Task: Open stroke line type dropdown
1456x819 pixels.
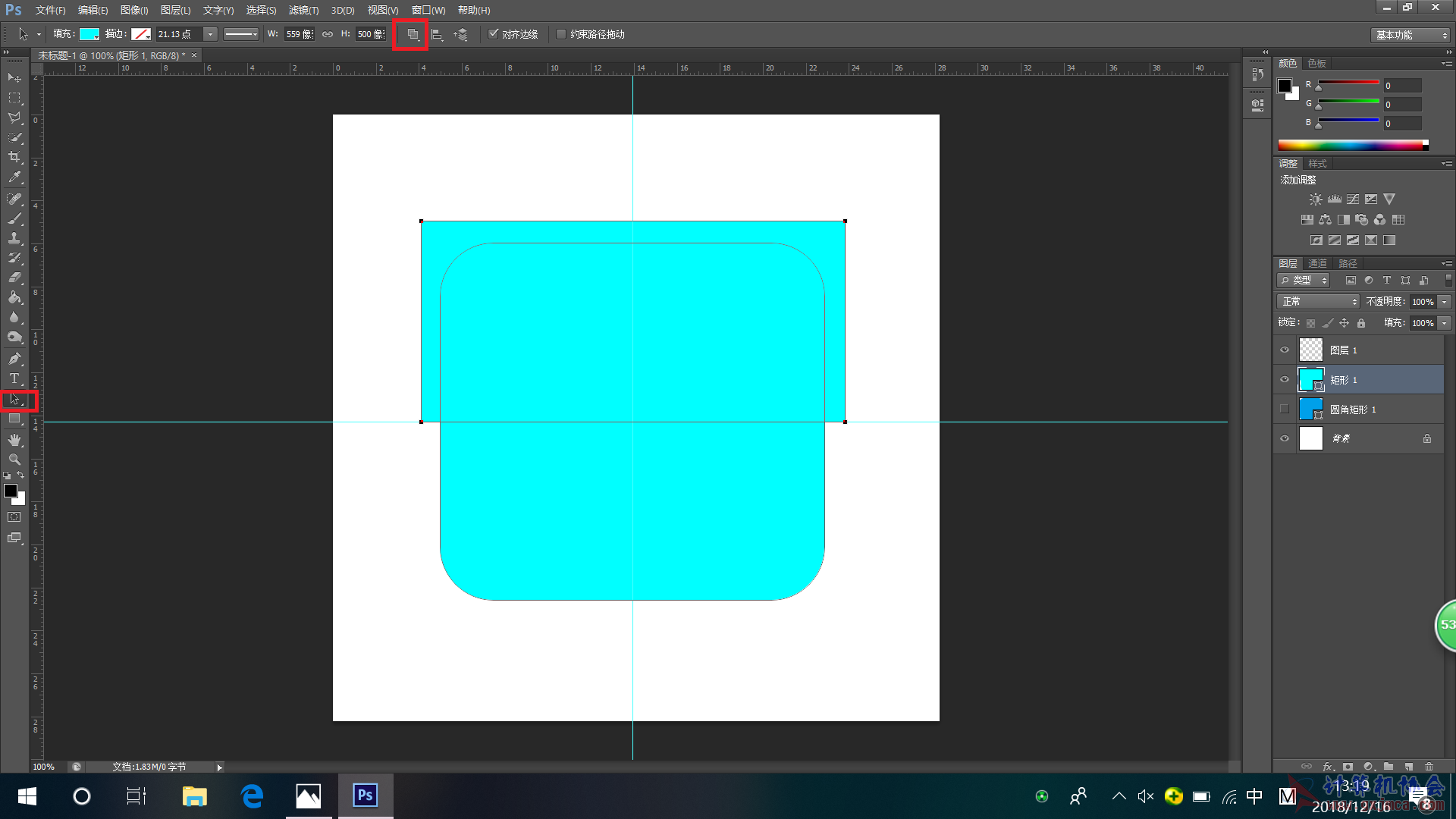Action: [x=241, y=34]
